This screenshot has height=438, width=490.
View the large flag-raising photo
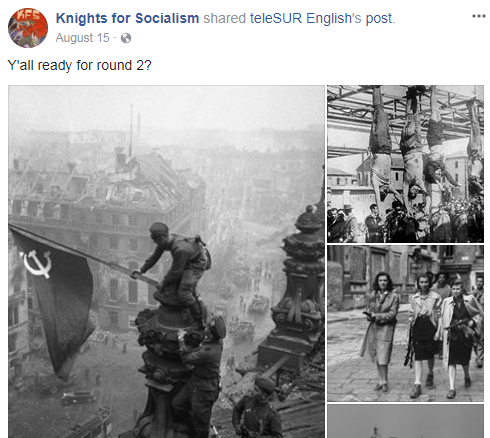coord(166,262)
